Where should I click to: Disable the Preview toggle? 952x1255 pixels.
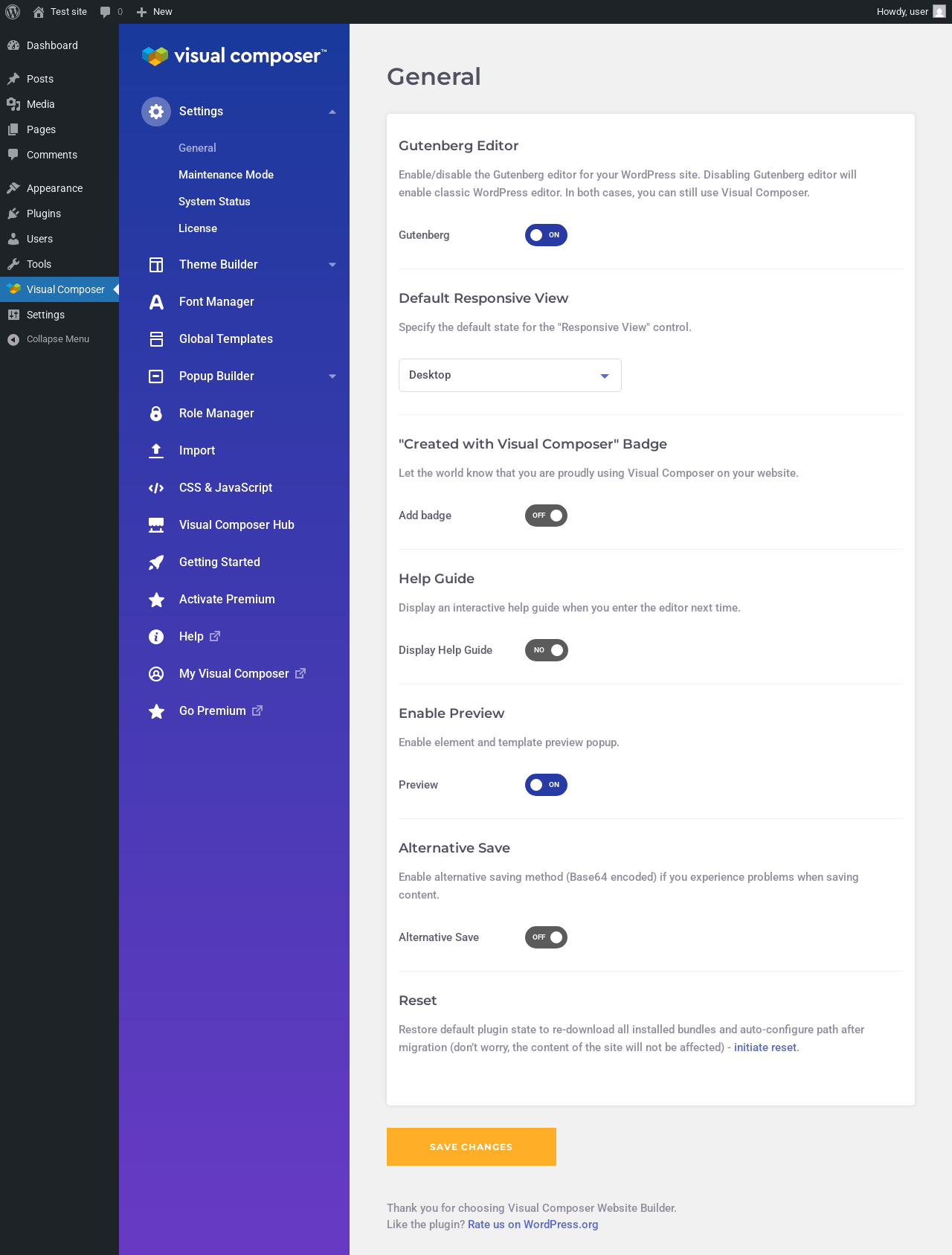[x=546, y=785]
